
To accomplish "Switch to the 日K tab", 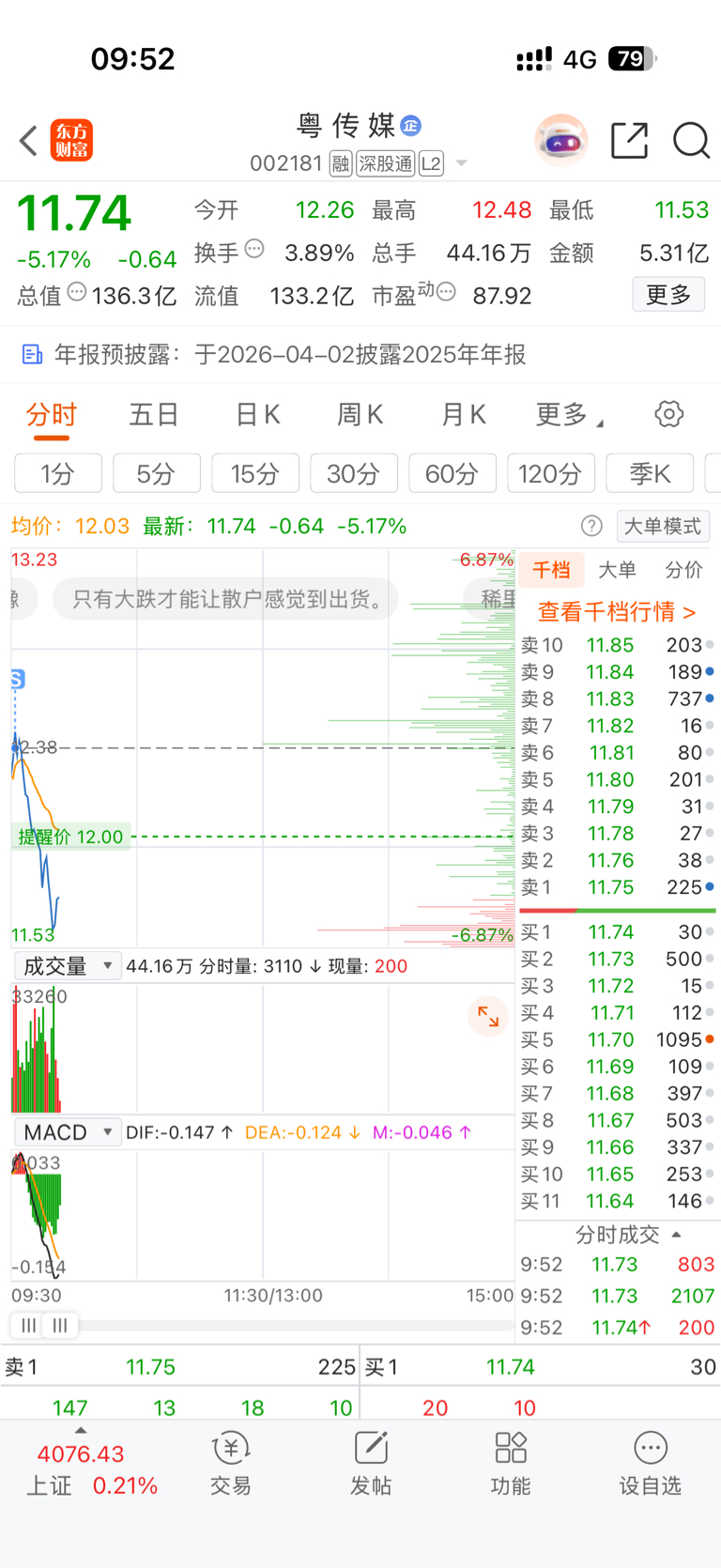I will [257, 414].
